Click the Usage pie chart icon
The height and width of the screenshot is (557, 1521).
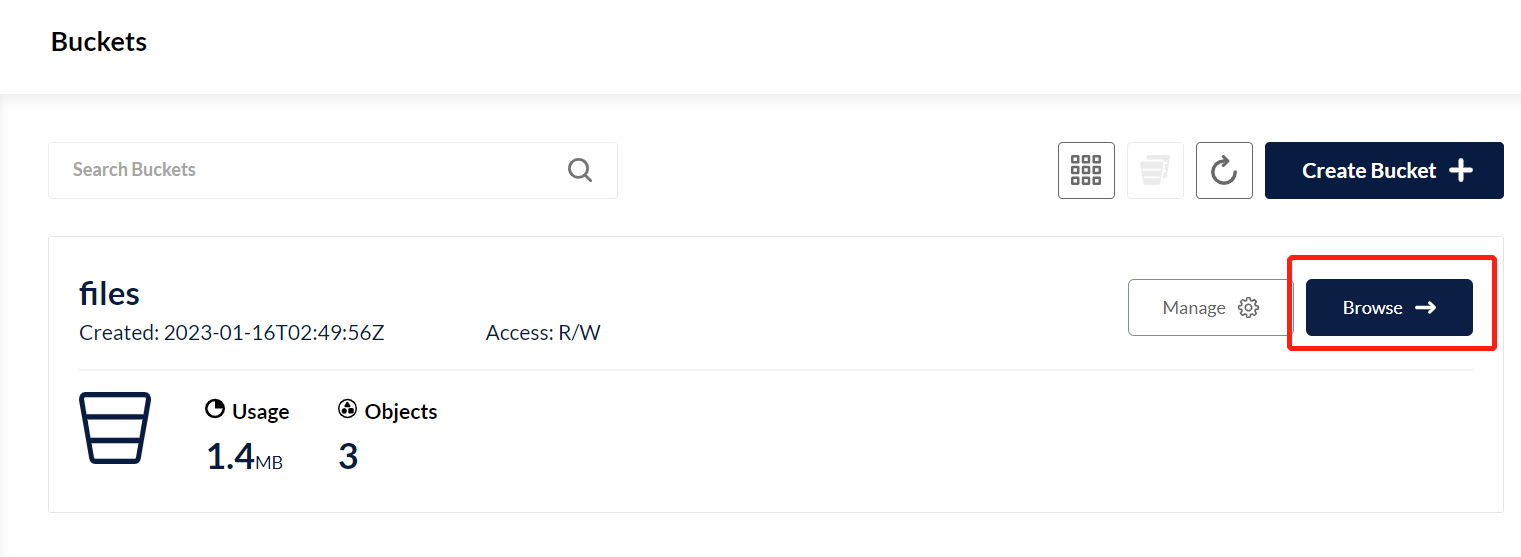pyautogui.click(x=214, y=409)
